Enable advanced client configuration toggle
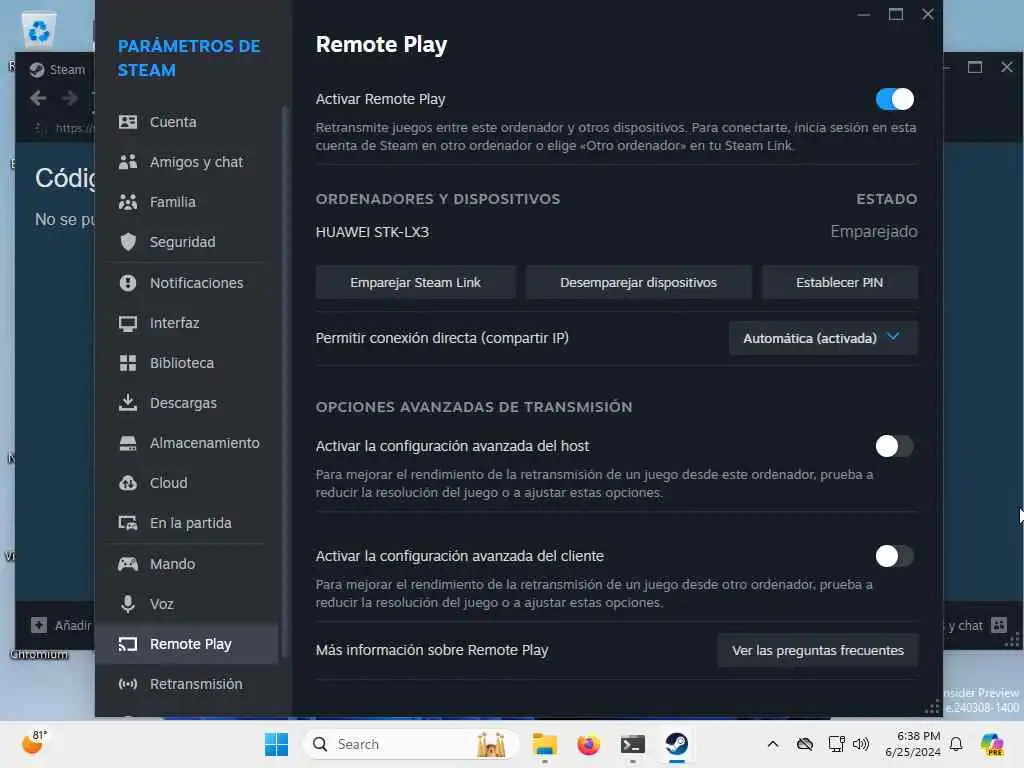 (x=895, y=556)
